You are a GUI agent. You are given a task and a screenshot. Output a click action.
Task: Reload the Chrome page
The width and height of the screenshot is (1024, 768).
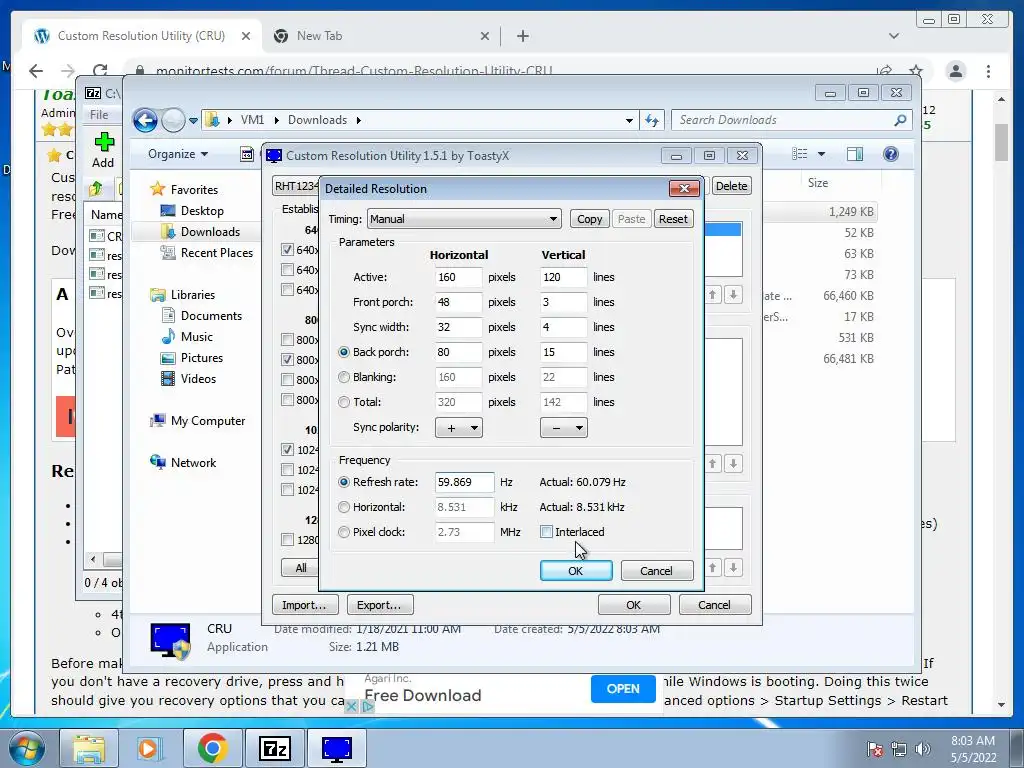(x=100, y=71)
